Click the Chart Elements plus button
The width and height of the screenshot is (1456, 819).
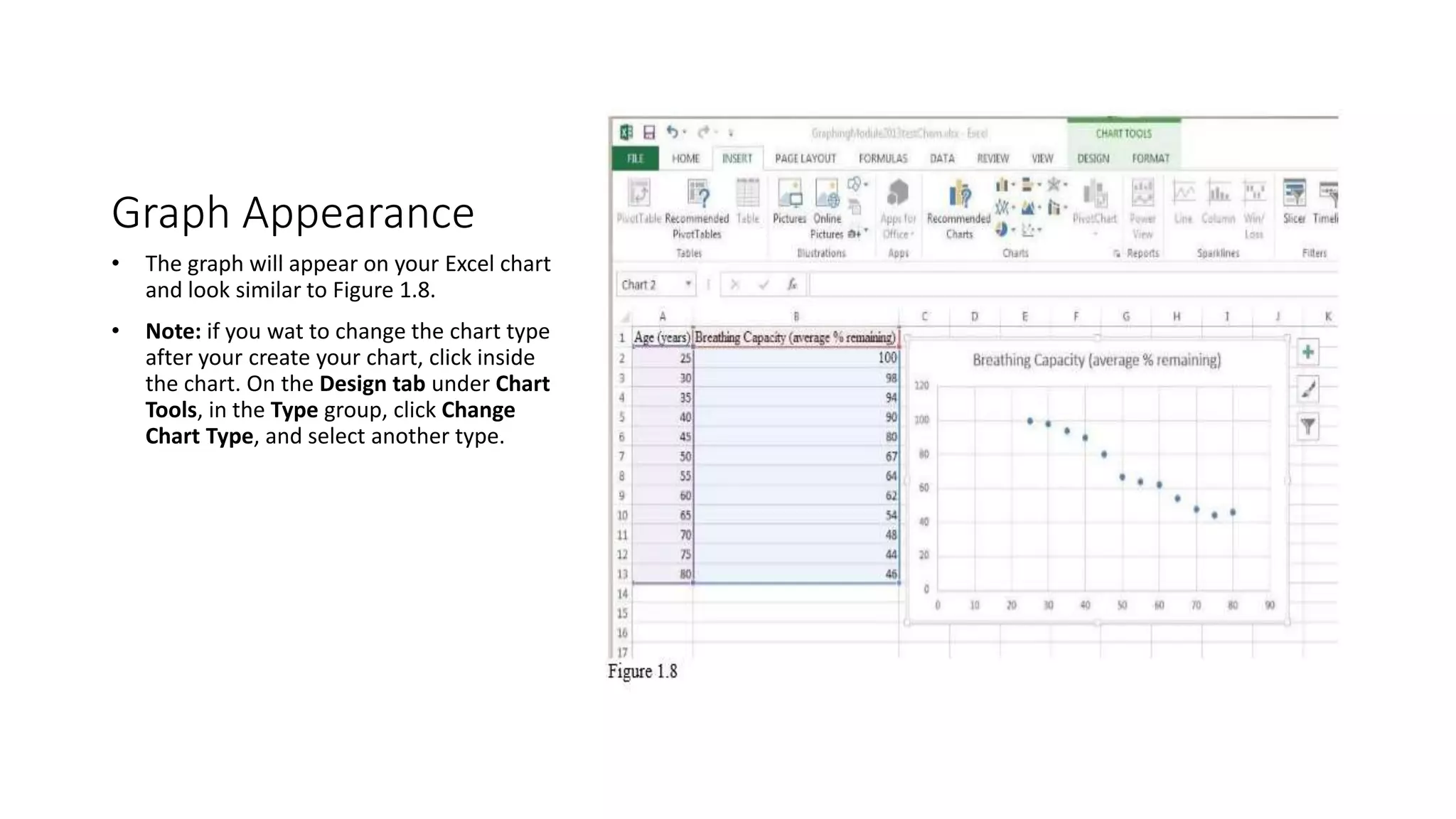click(1307, 352)
